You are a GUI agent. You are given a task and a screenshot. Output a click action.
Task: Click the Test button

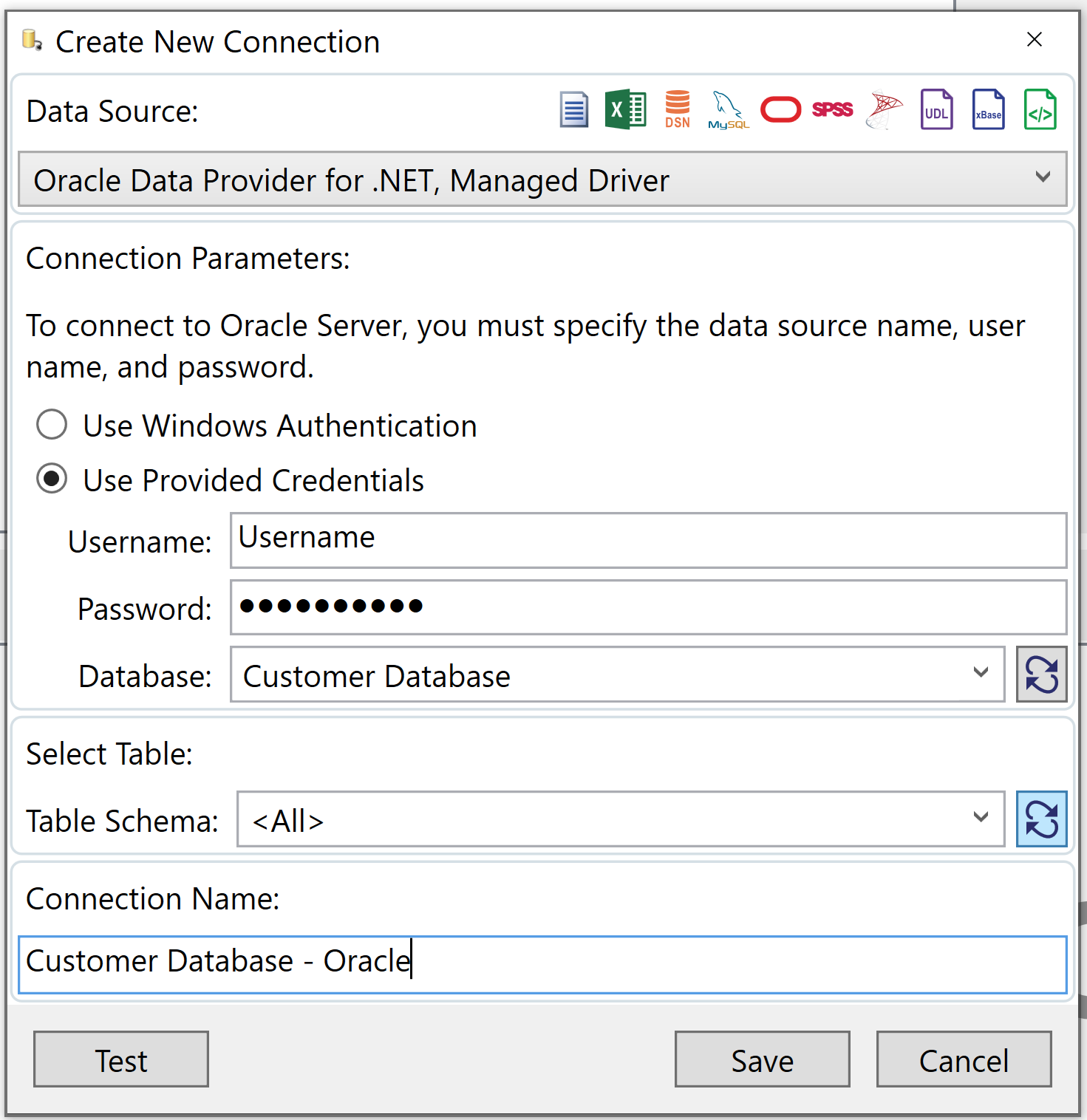tap(120, 1059)
